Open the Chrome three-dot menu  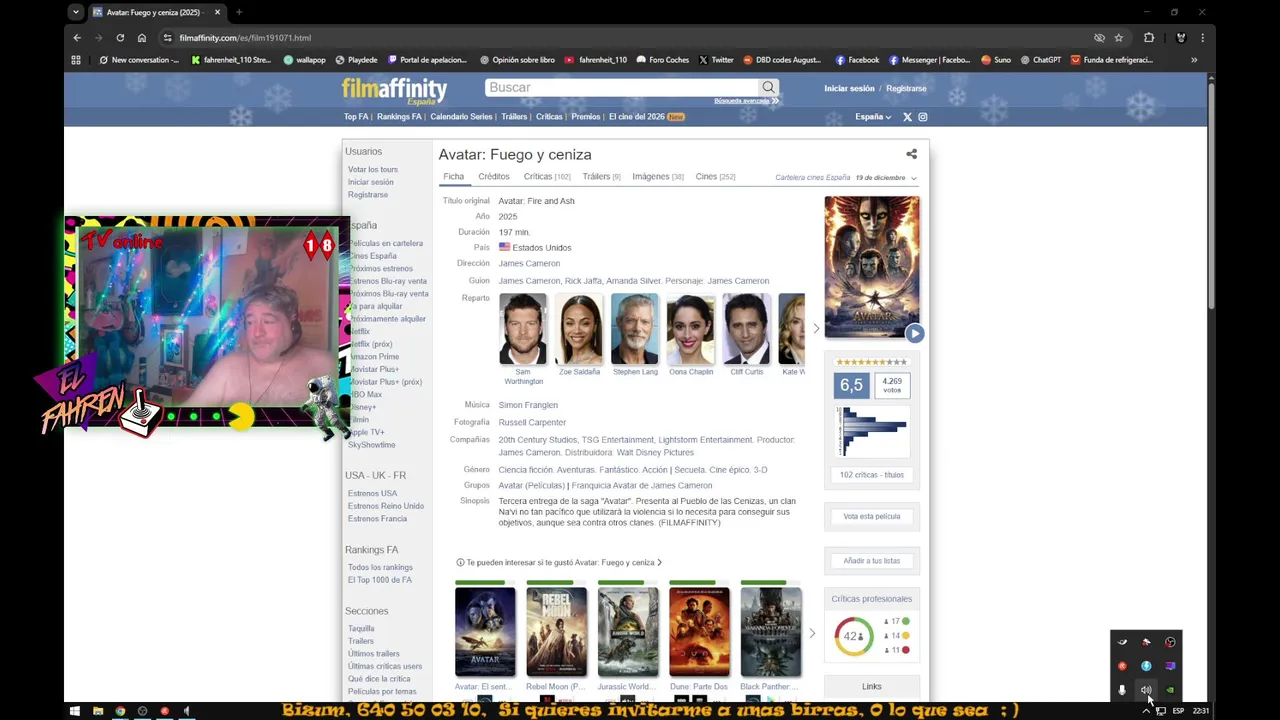pos(1202,38)
